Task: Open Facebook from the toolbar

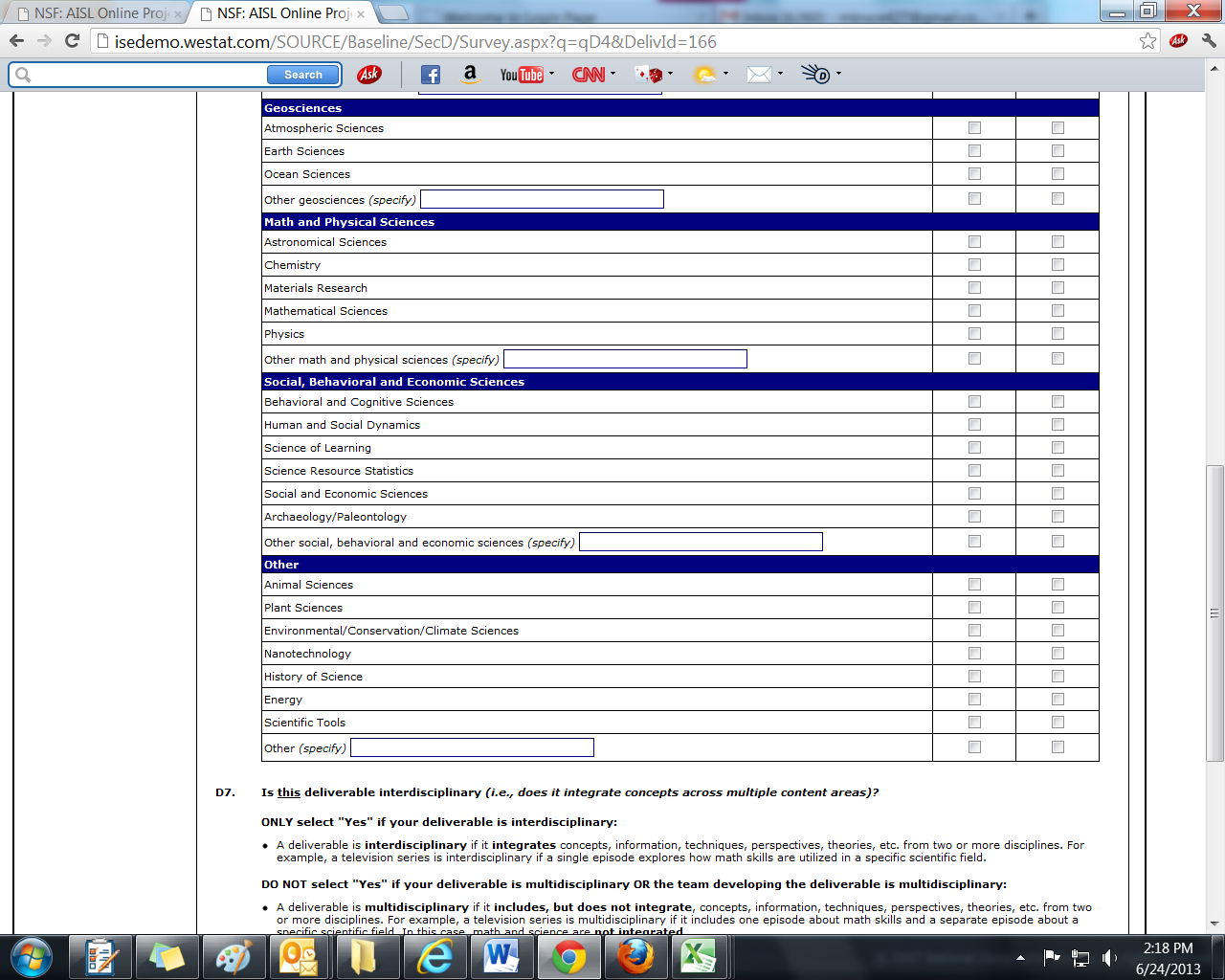Action: pyautogui.click(x=431, y=75)
